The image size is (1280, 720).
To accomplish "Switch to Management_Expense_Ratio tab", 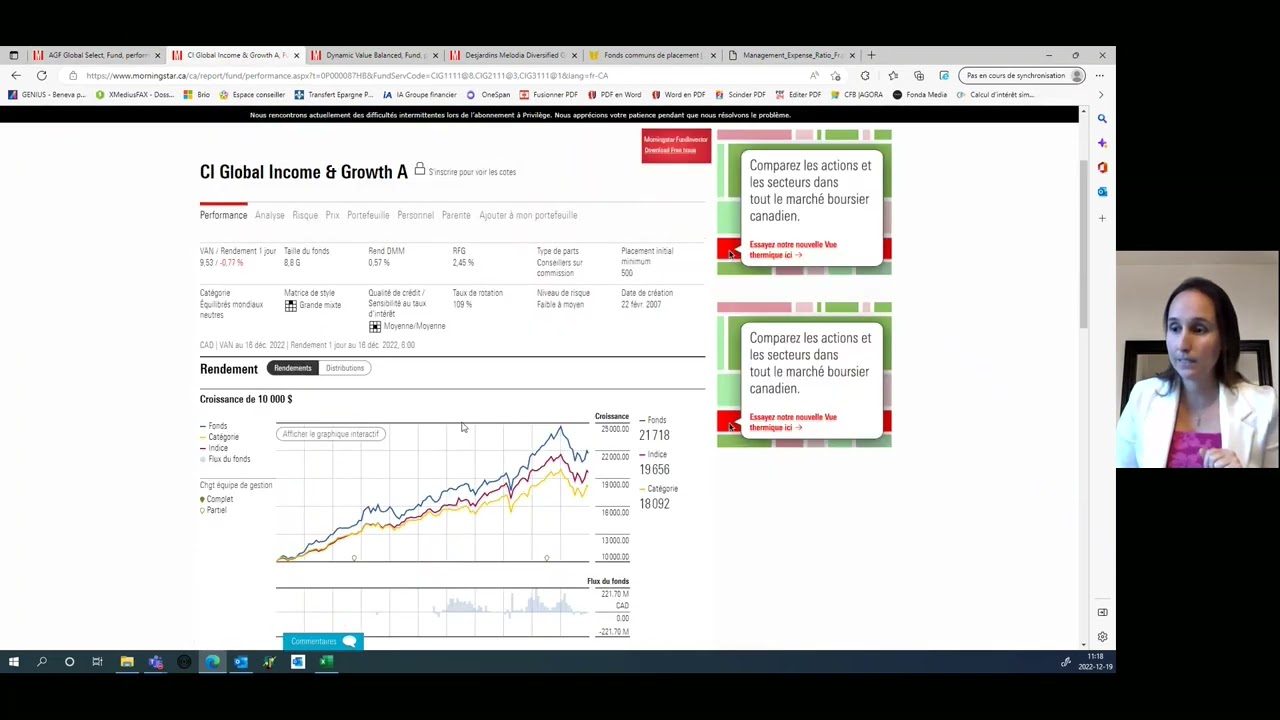I will [x=792, y=55].
